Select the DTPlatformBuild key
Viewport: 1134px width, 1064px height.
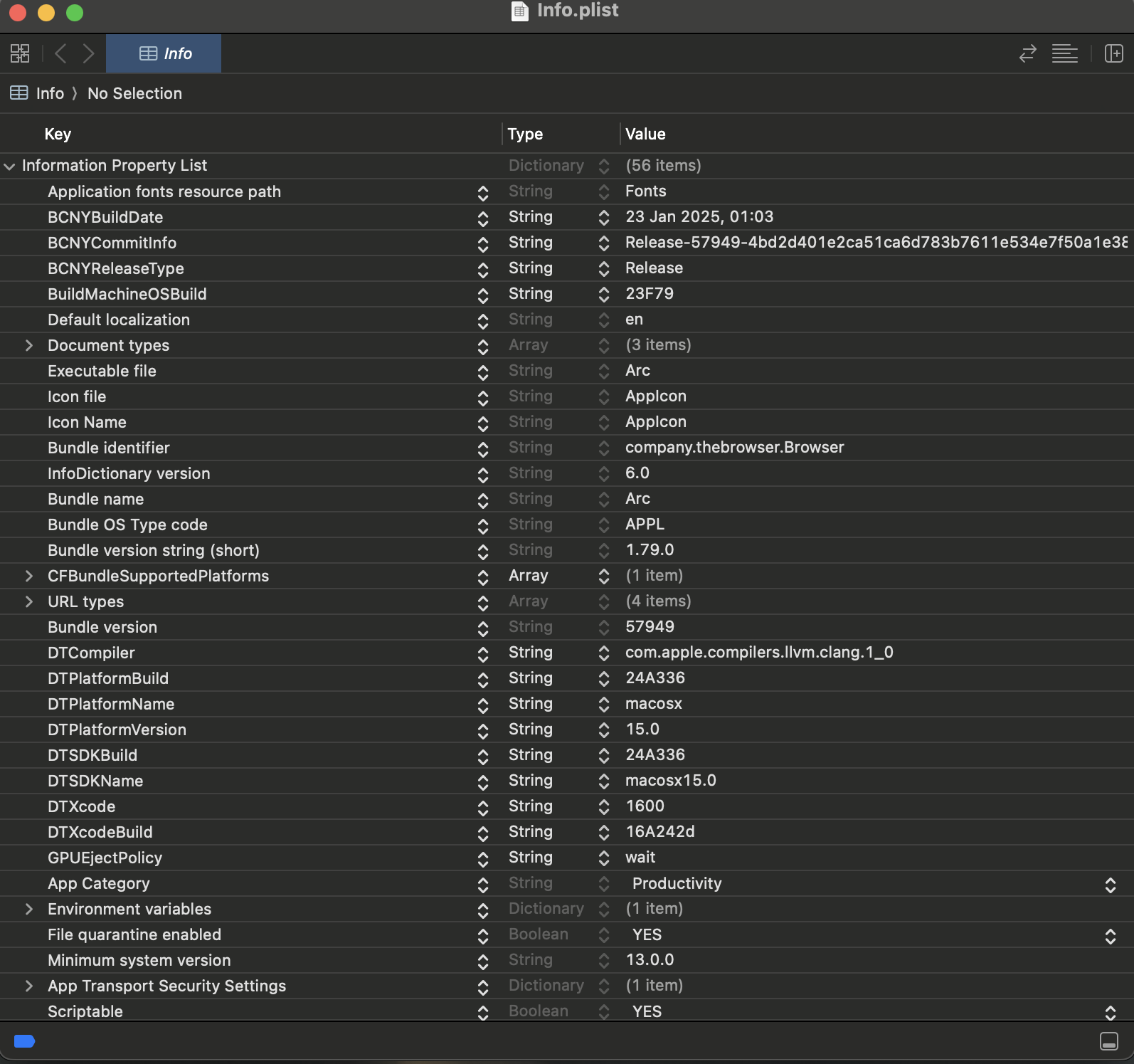pos(108,678)
